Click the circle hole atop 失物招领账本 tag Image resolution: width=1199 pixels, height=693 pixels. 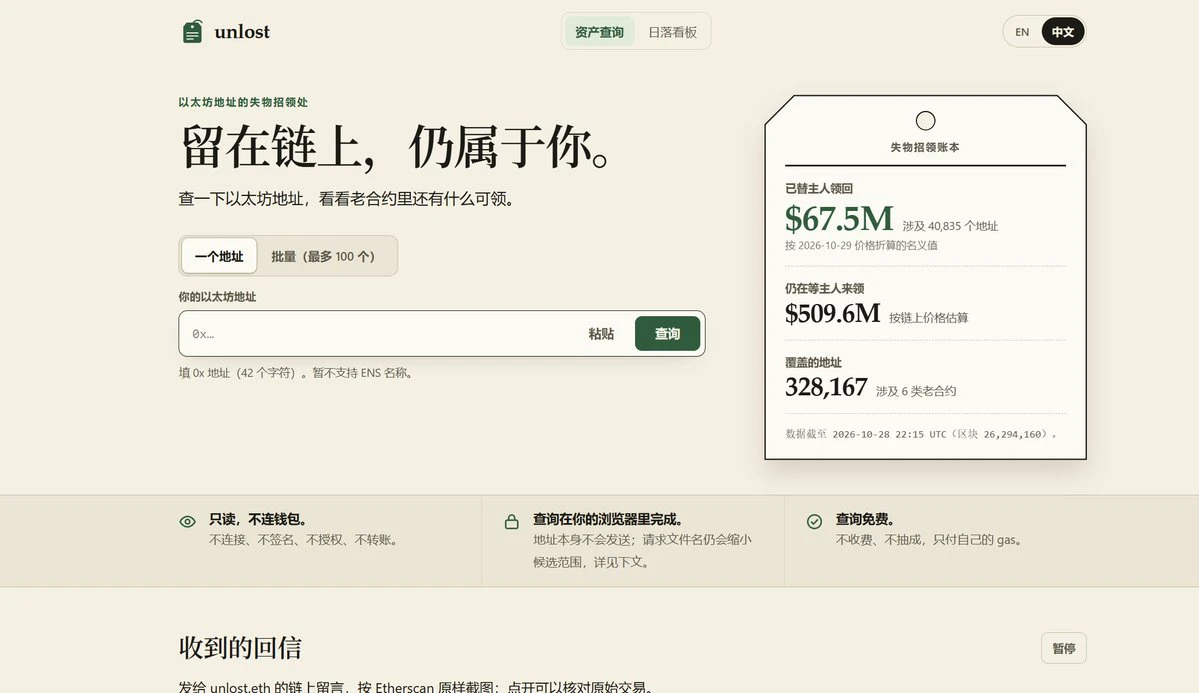pos(925,121)
